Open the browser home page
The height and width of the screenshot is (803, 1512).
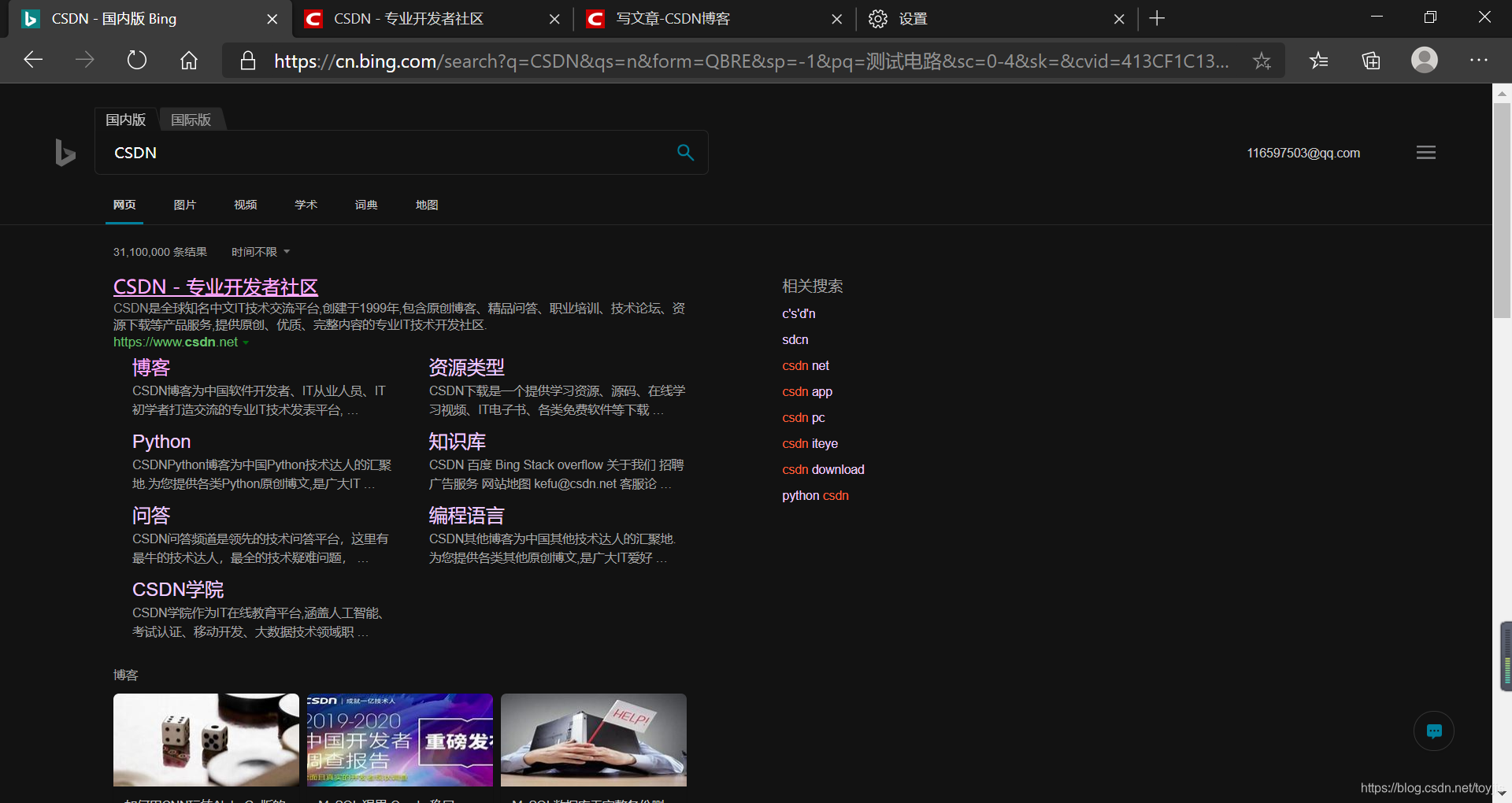pyautogui.click(x=189, y=60)
